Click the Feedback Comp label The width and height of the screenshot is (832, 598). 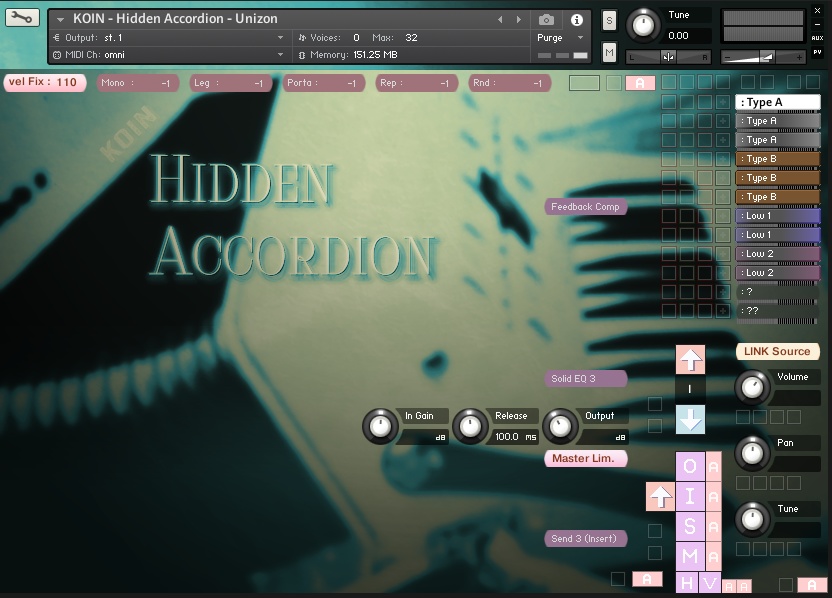point(585,207)
